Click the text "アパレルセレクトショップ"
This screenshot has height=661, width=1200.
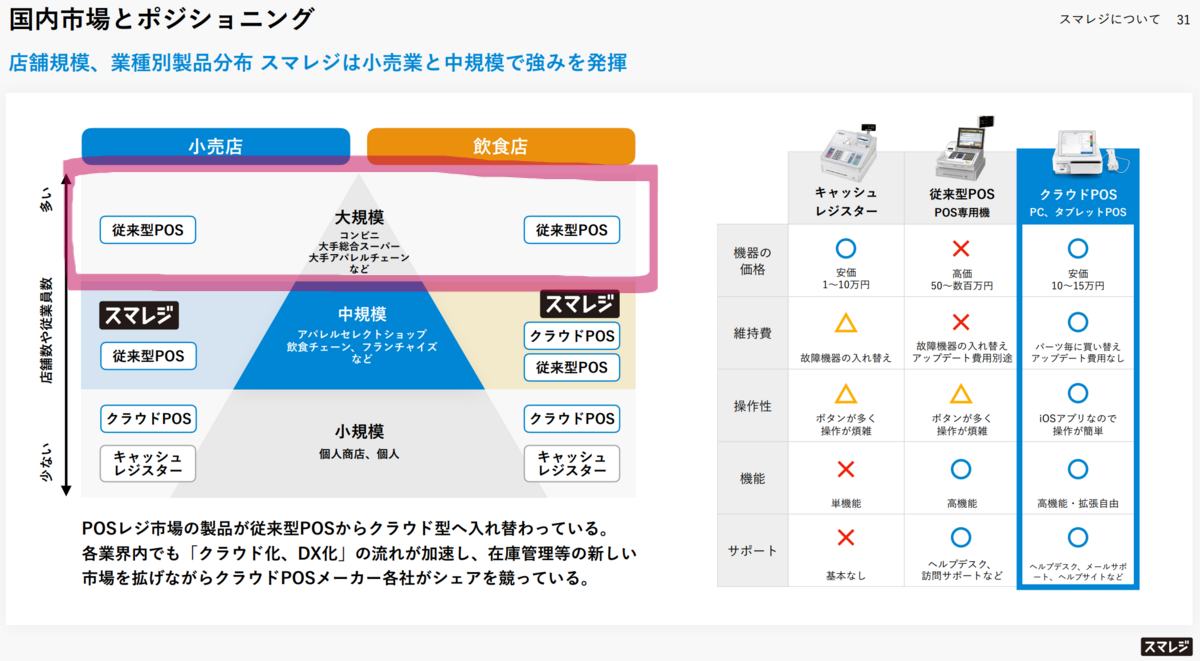pyautogui.click(x=360, y=334)
